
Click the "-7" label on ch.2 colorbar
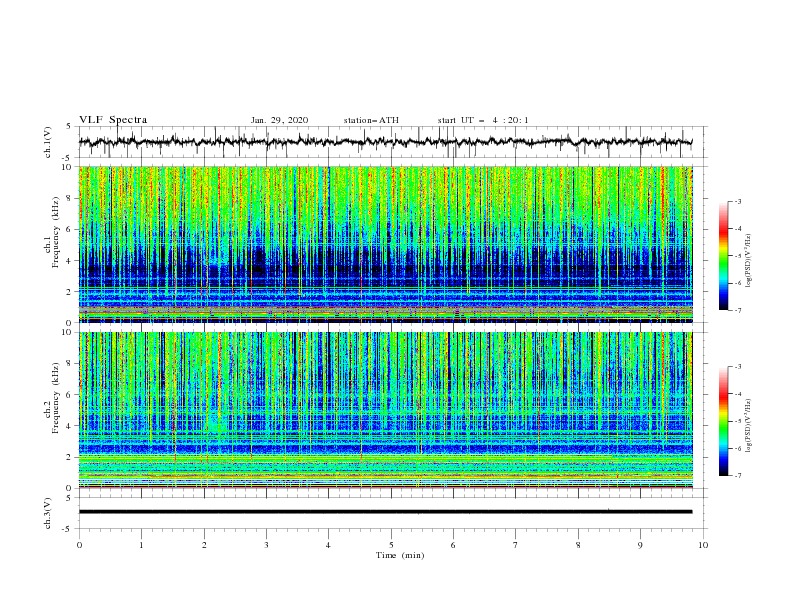(x=737, y=475)
